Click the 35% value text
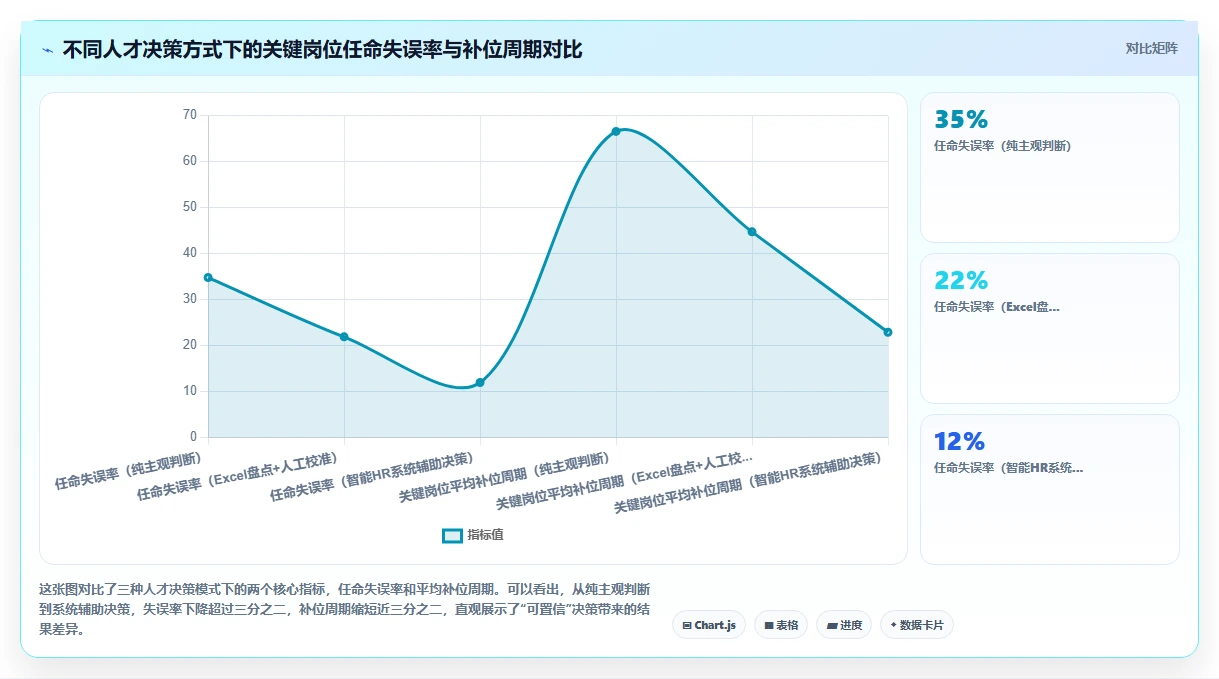Screen dimensions: 1219x679 [x=961, y=119]
